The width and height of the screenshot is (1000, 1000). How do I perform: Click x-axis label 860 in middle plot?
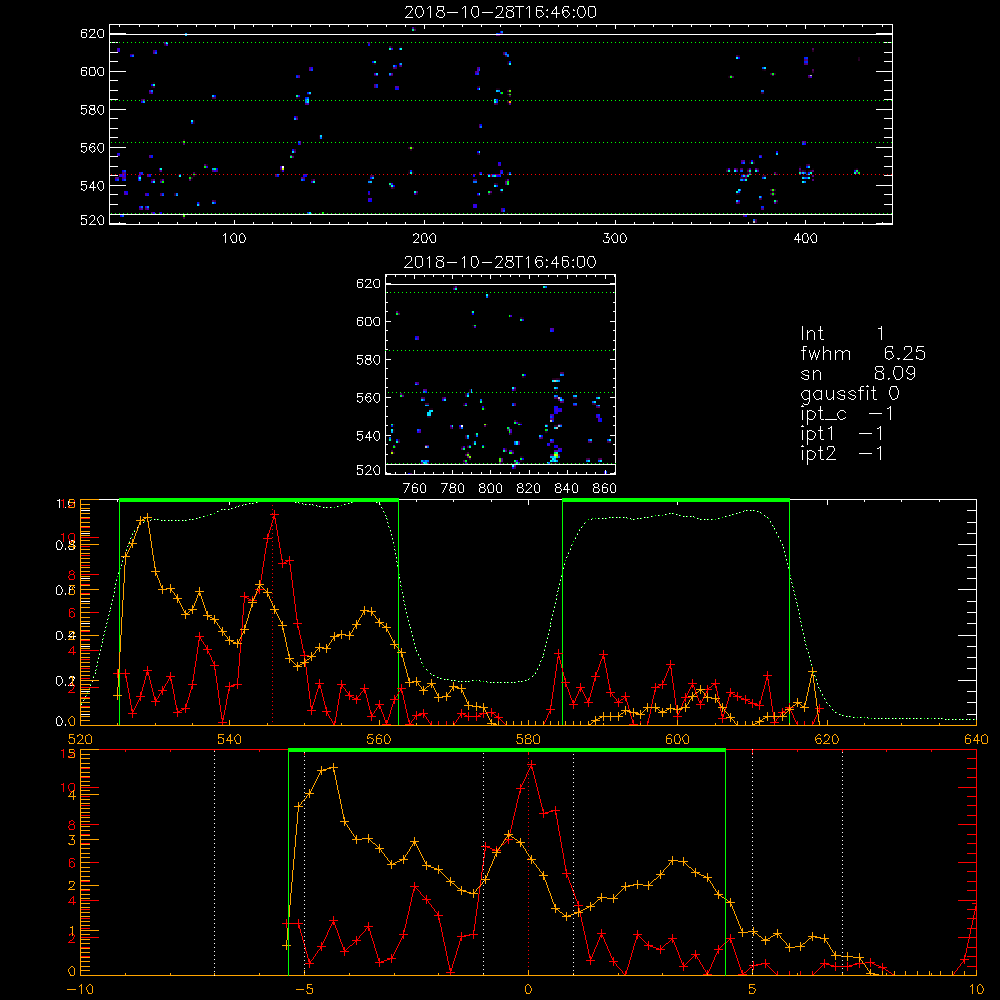[x=605, y=489]
